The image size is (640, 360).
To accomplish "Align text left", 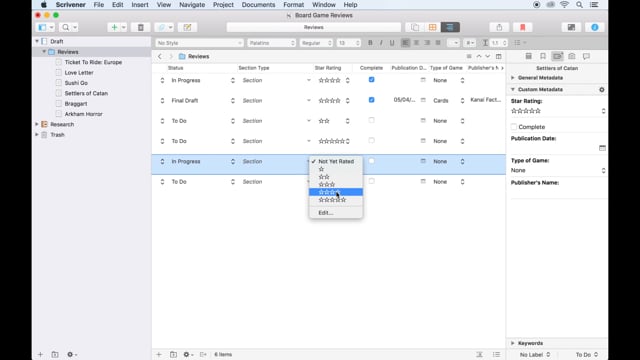I will pyautogui.click(x=405, y=43).
